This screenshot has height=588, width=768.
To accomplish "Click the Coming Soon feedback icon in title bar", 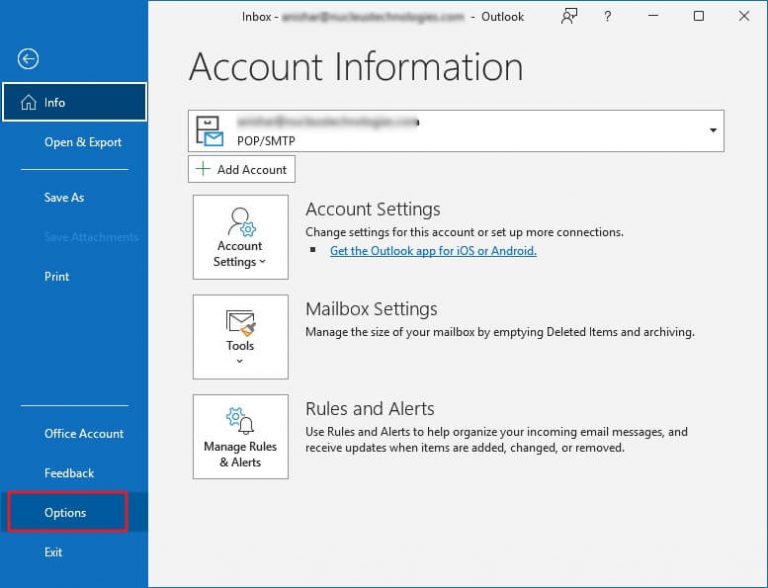I will click(569, 16).
